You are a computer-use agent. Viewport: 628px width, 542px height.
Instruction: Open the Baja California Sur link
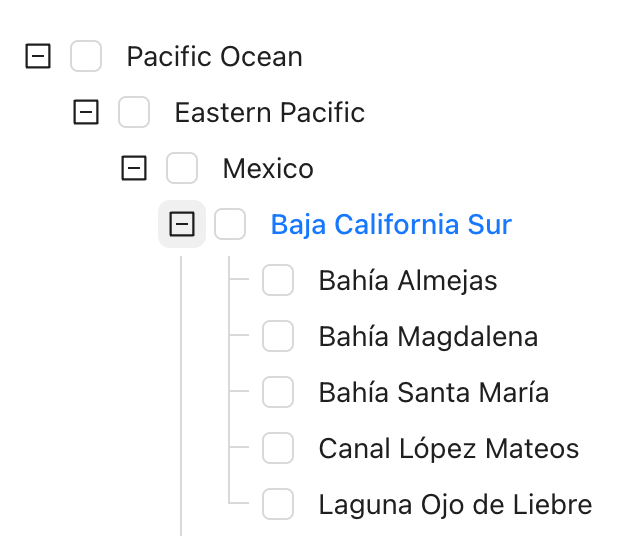pos(391,225)
